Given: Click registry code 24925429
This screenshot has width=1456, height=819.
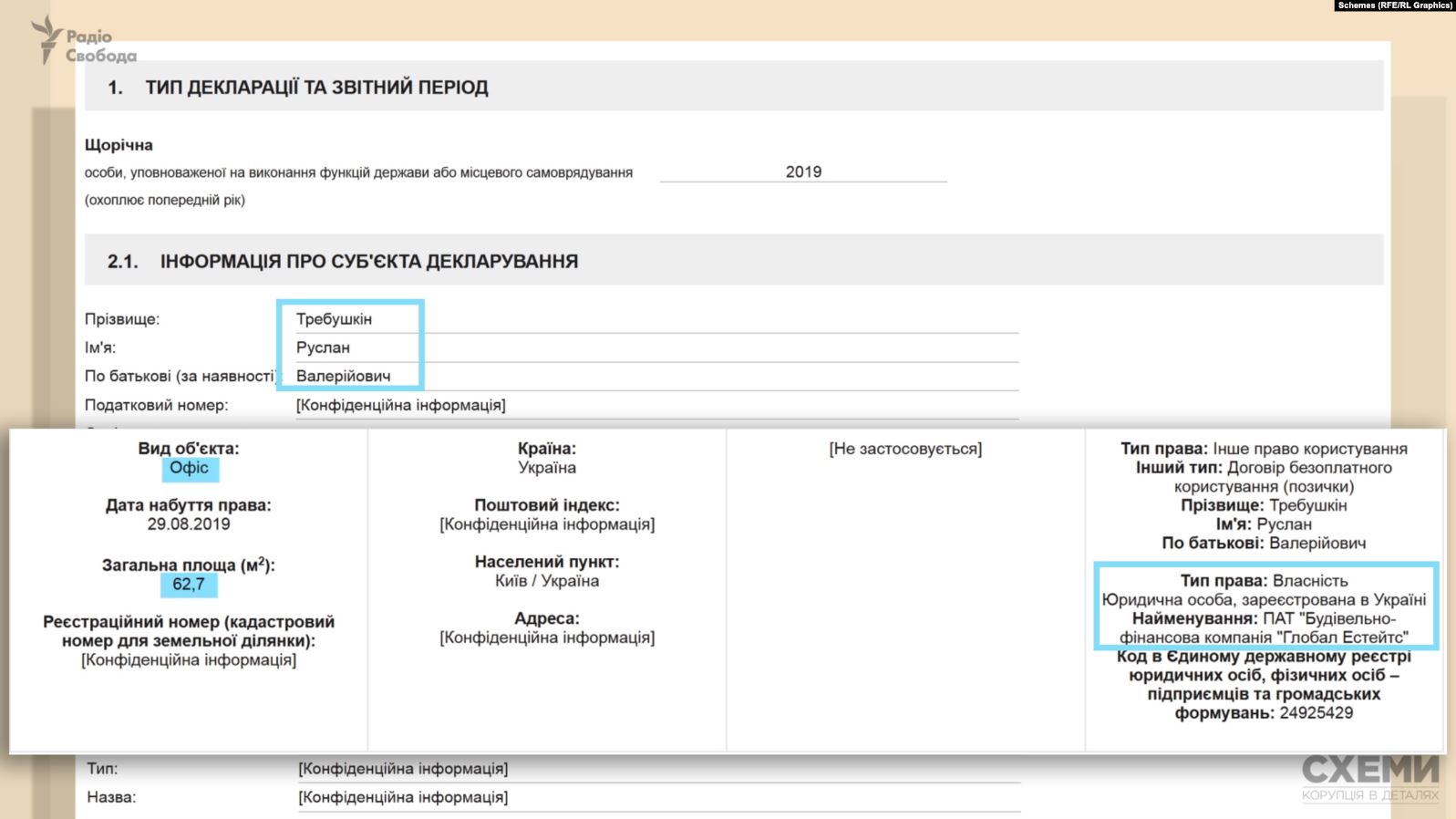Looking at the screenshot, I should click(x=1316, y=713).
